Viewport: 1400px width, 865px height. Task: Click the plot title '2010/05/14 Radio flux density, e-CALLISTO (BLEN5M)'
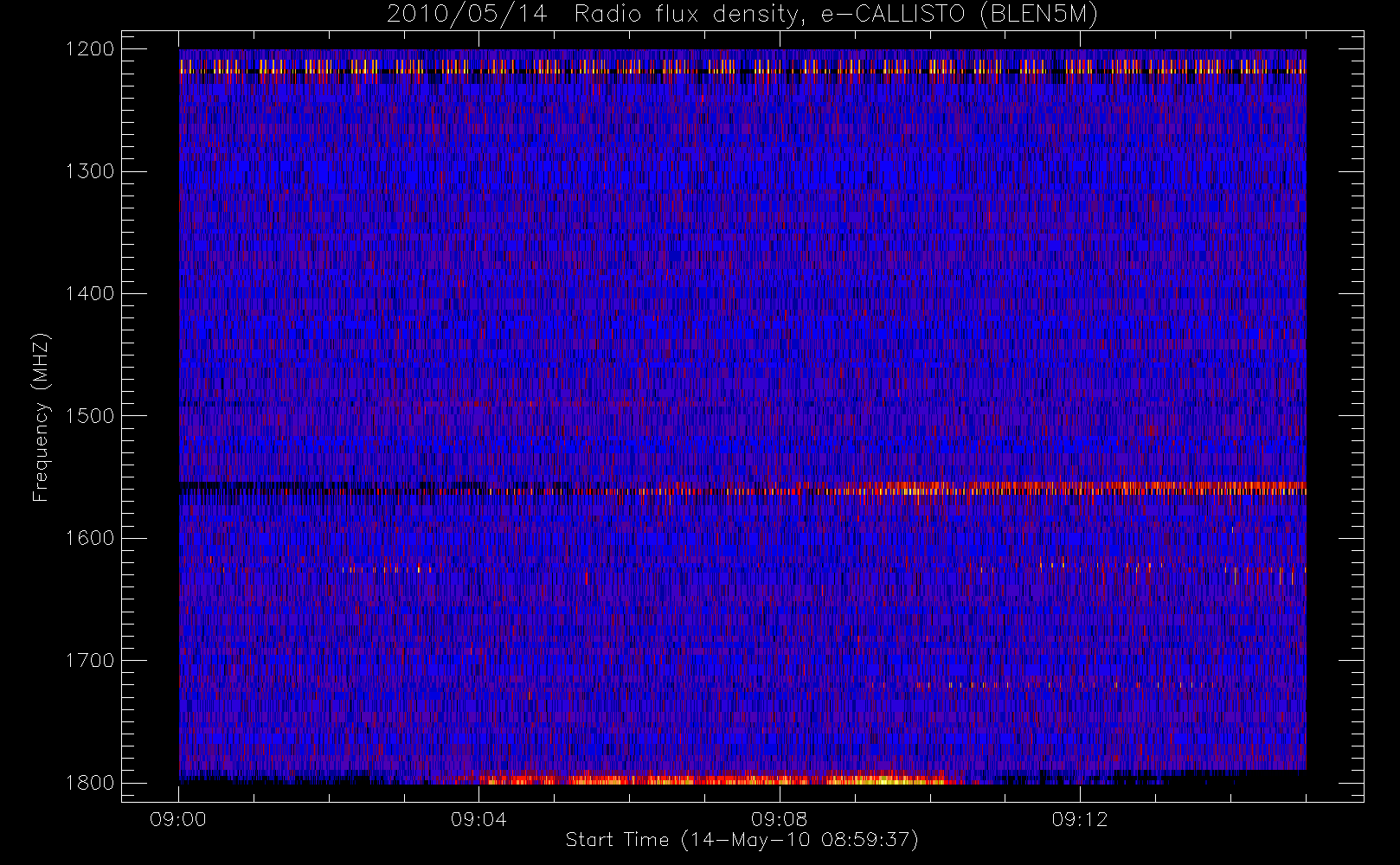742,15
